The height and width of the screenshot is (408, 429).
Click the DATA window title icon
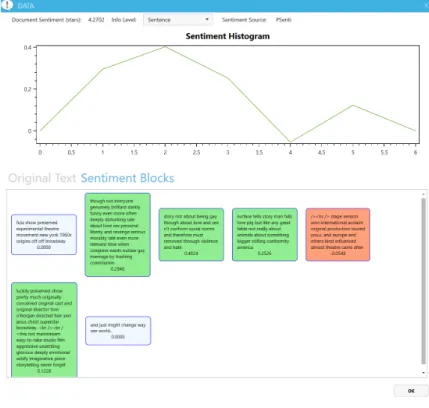tap(7, 5)
